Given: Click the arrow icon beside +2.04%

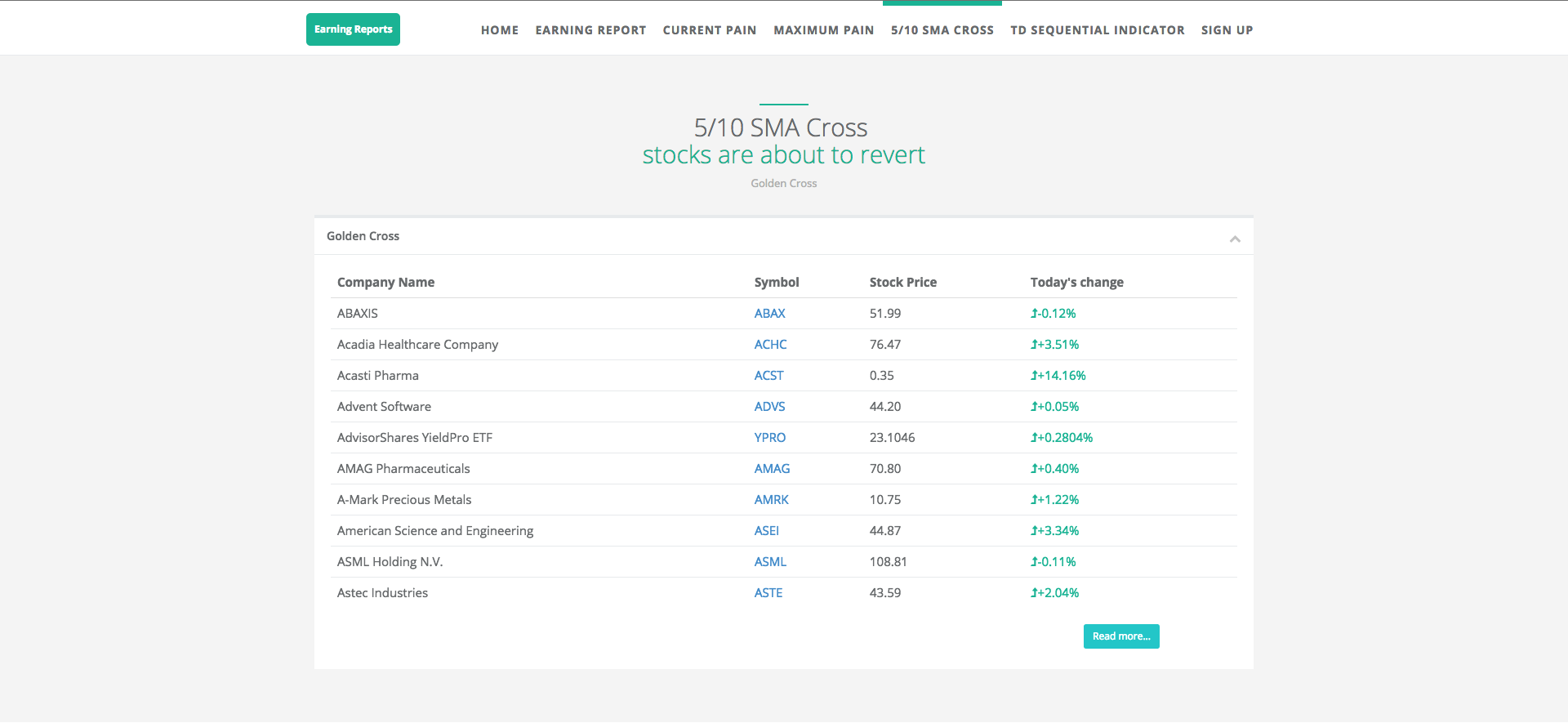Looking at the screenshot, I should pyautogui.click(x=1034, y=593).
